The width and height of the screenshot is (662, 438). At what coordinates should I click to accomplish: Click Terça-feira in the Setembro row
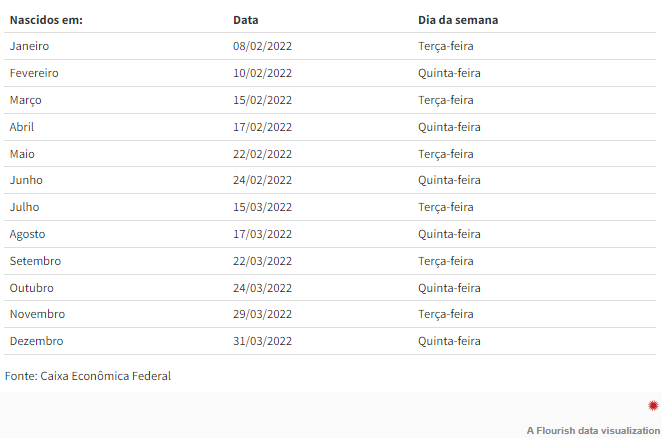(x=445, y=261)
